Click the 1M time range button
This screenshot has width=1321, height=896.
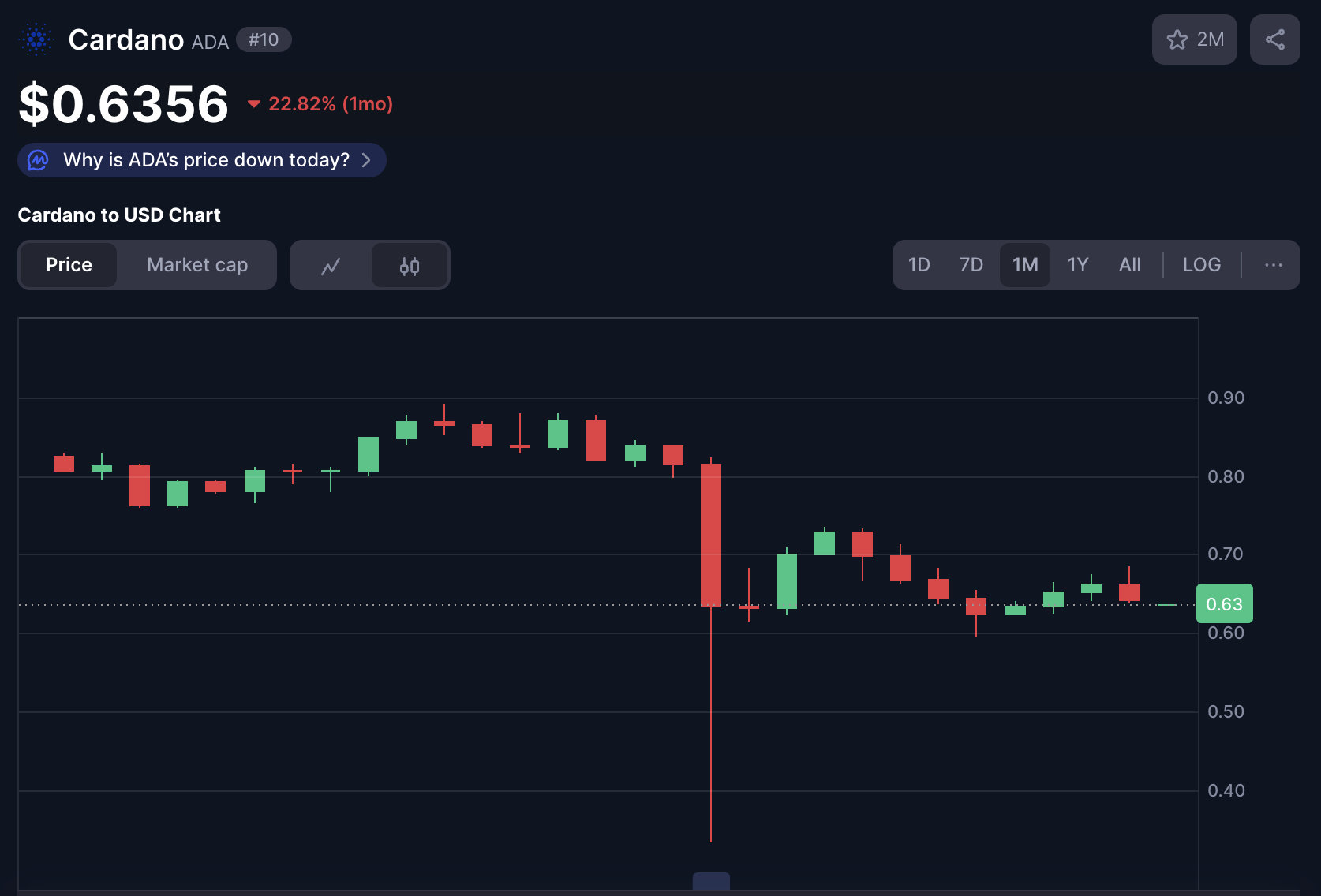[x=1024, y=265]
